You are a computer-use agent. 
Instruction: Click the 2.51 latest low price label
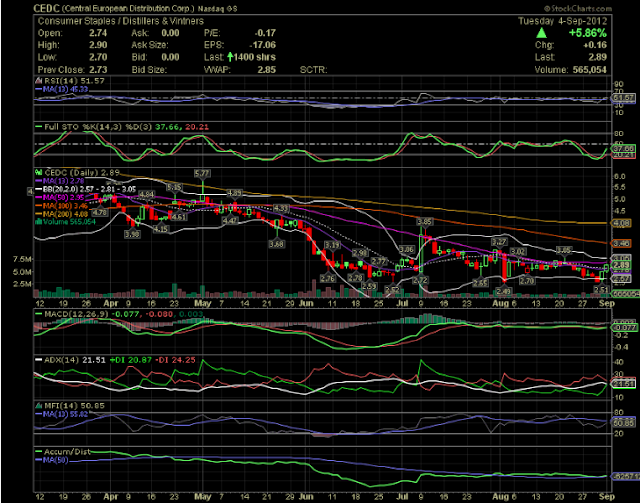pyautogui.click(x=601, y=289)
